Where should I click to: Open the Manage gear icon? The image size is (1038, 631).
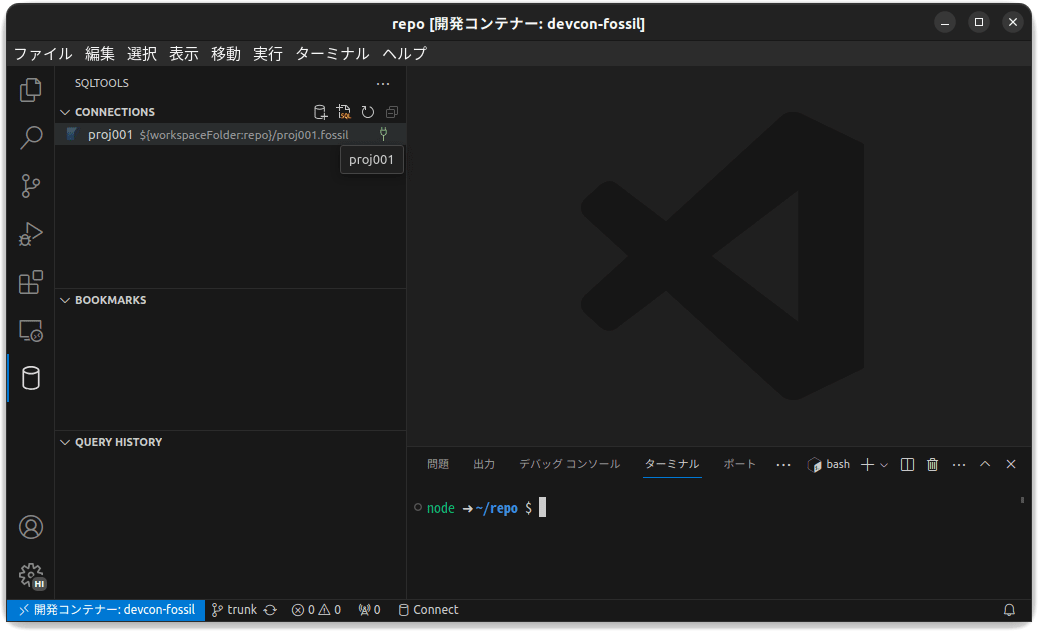click(30, 575)
